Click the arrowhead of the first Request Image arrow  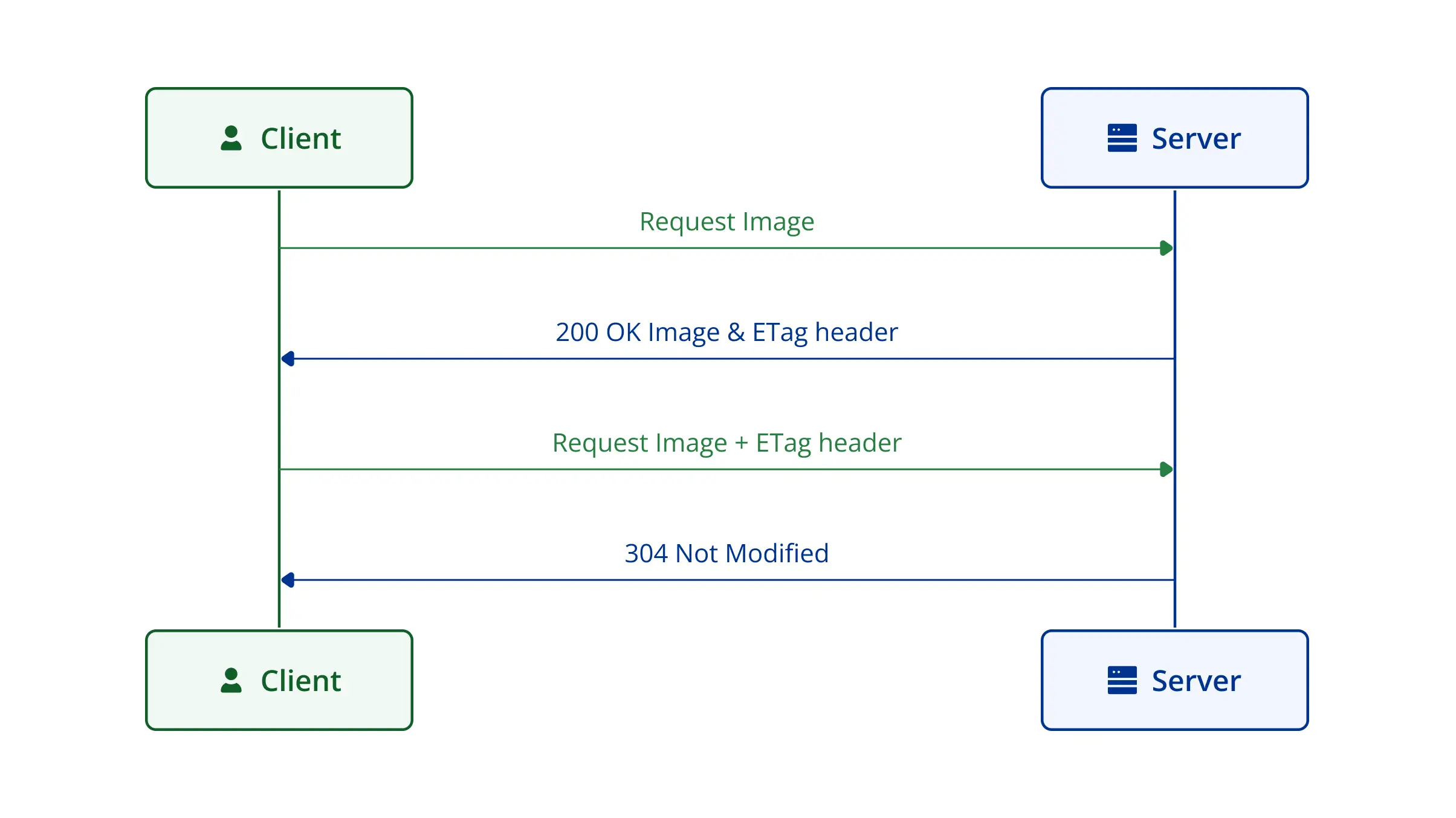[1166, 248]
